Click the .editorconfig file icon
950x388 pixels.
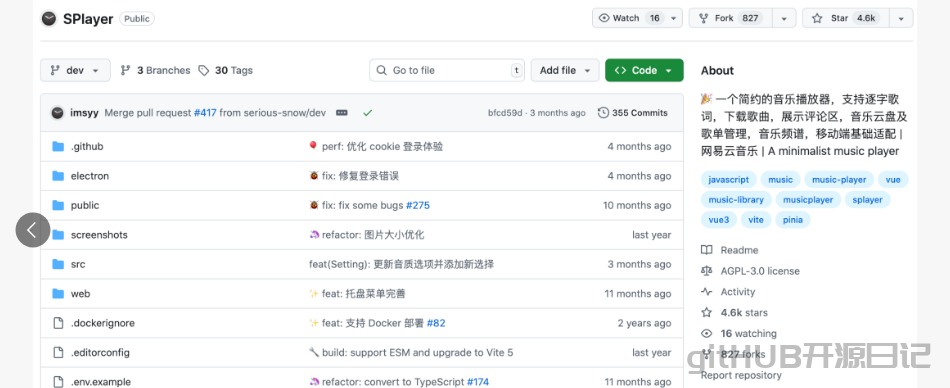(58, 352)
